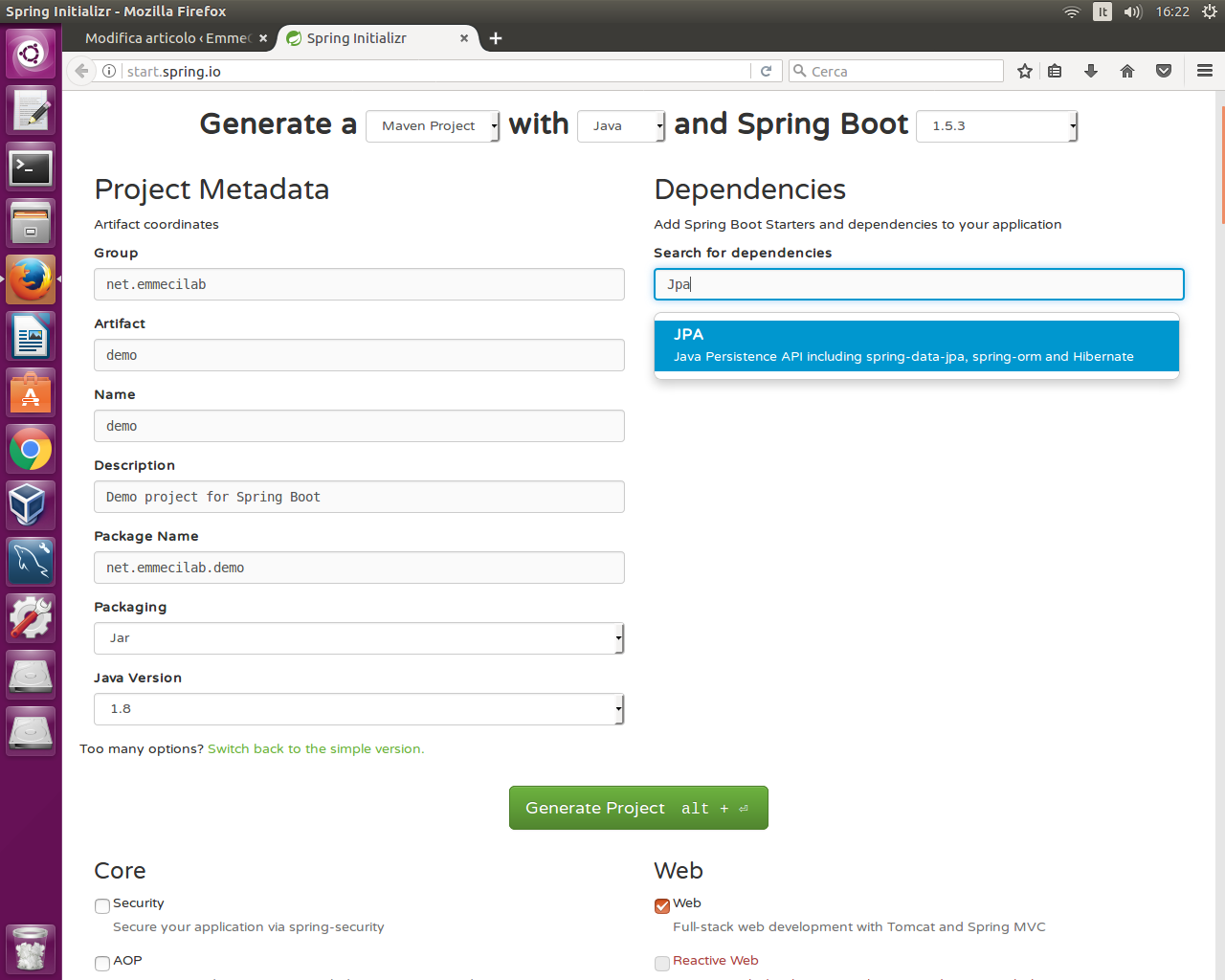Open Ubuntu Software center icon
The image size is (1225, 980).
pos(31,392)
